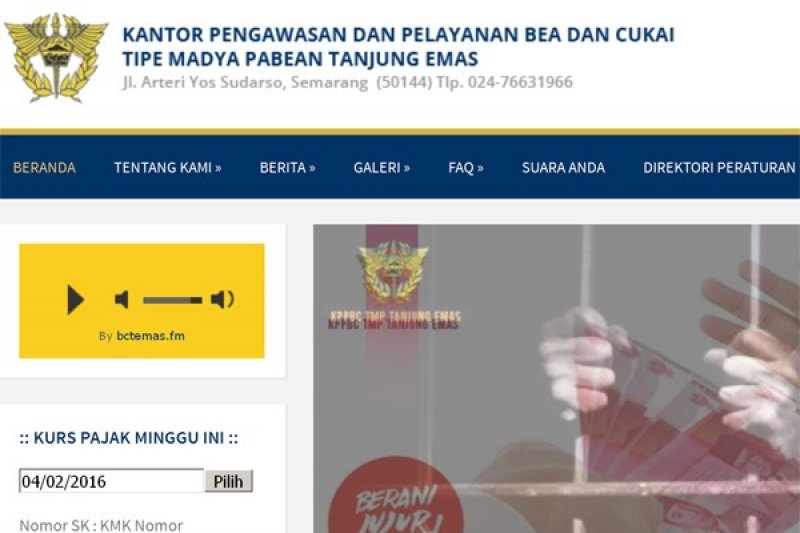Expand the BERITA menu

(x=287, y=167)
